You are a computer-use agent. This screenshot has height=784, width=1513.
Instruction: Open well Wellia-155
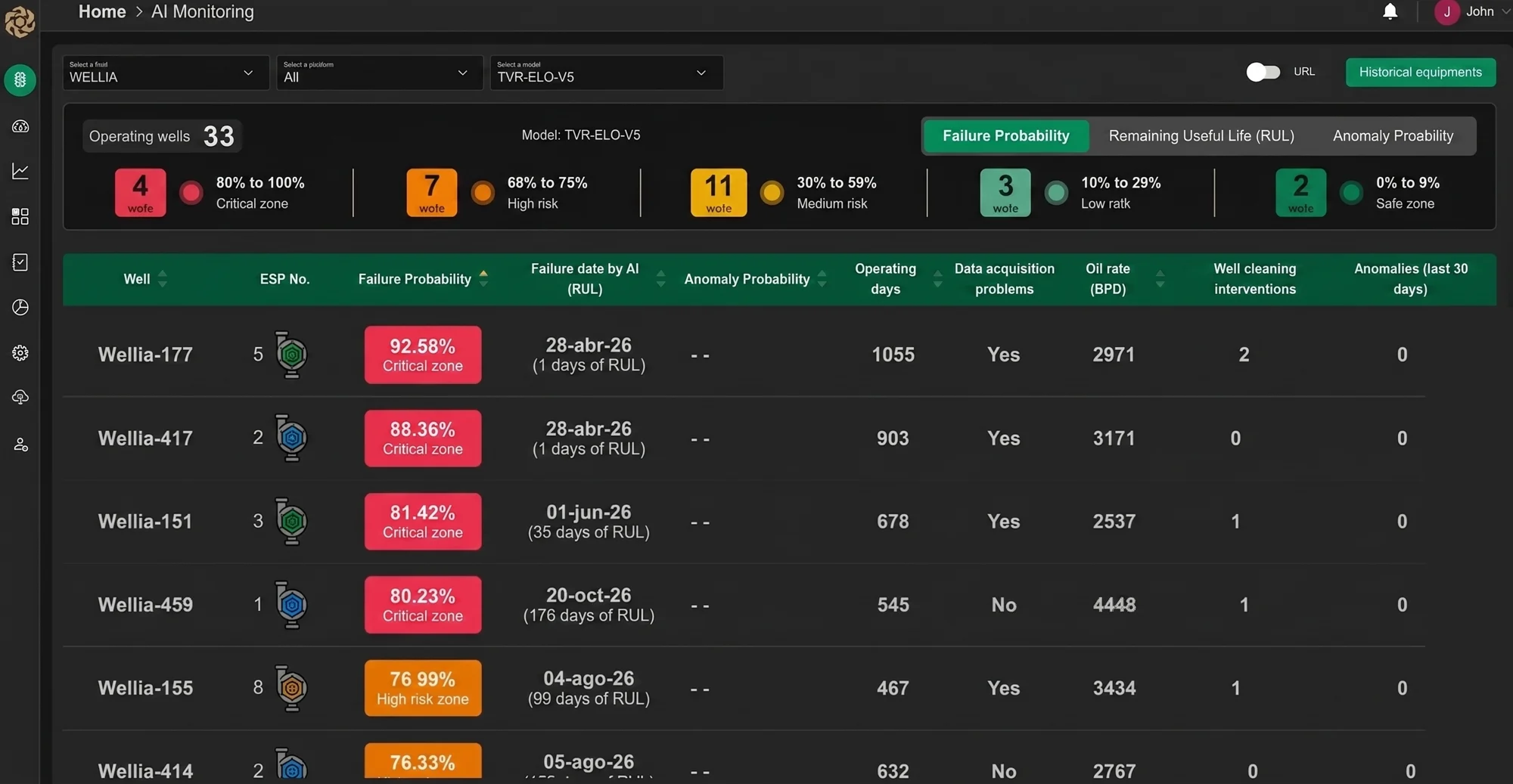[x=145, y=688]
